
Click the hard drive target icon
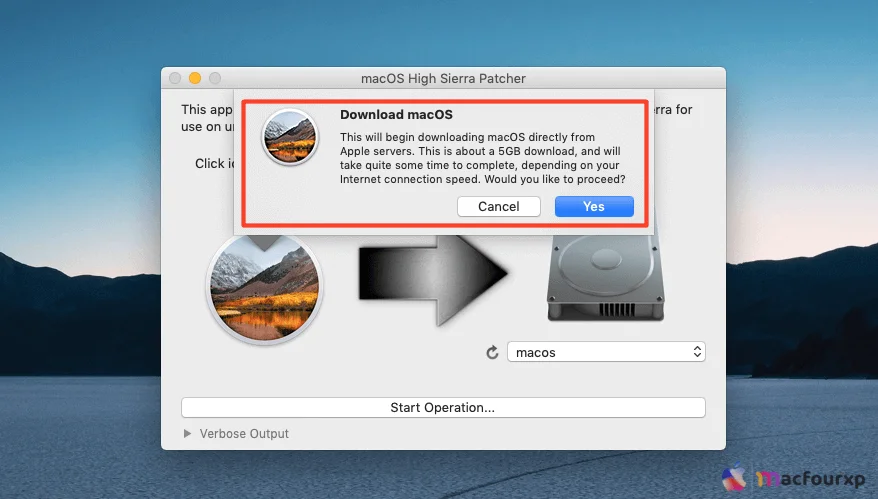click(x=606, y=278)
